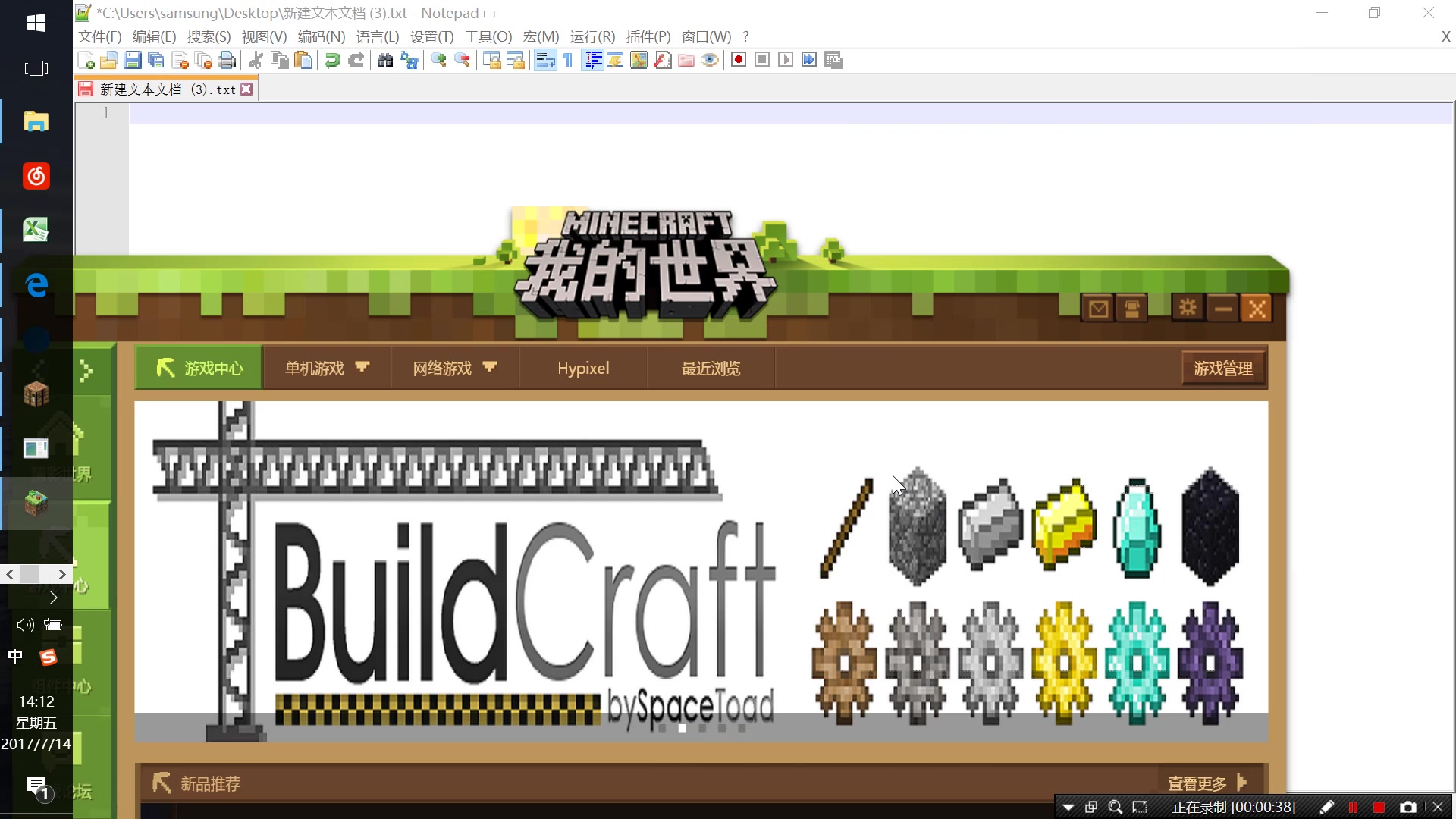Toggle the function list panel

click(x=663, y=60)
